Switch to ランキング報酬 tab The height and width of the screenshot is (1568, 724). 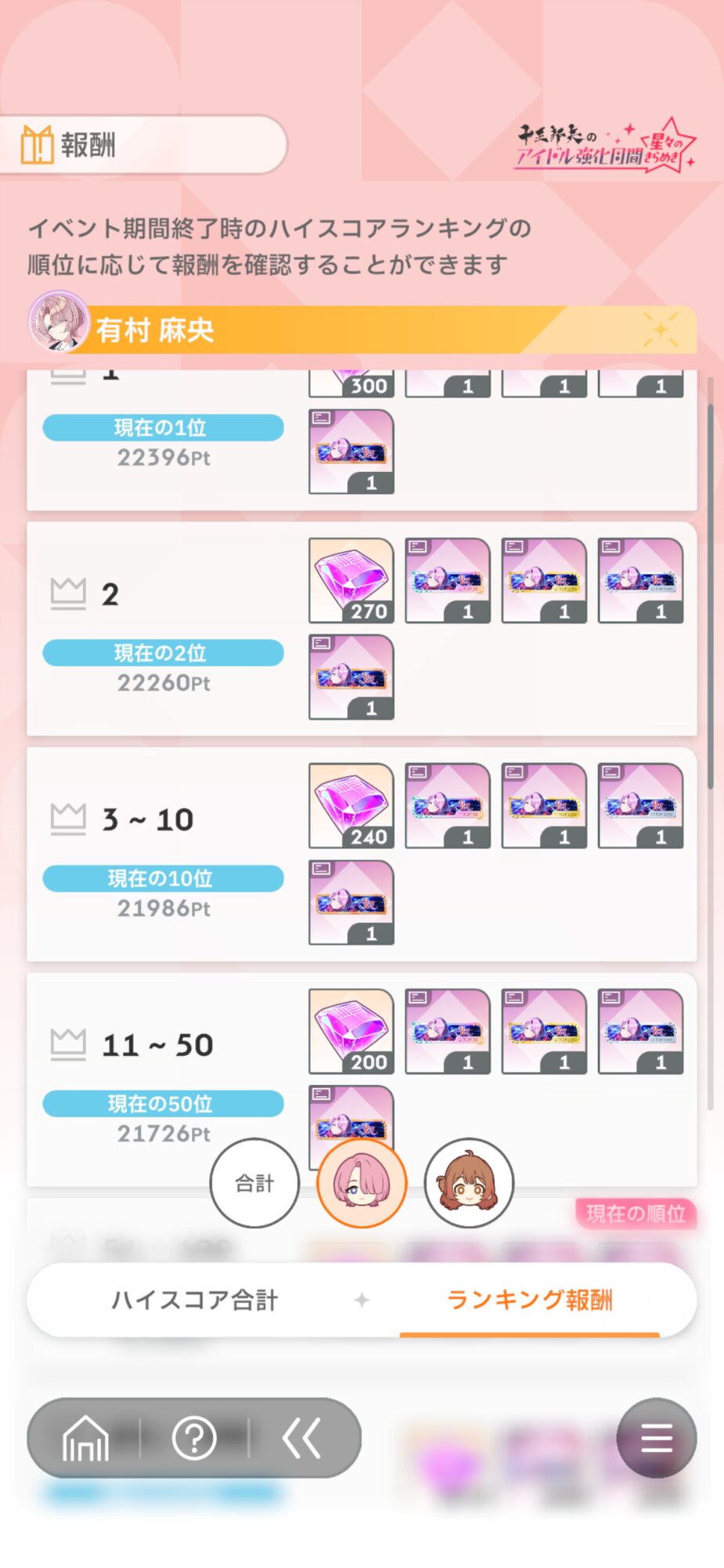[530, 1300]
